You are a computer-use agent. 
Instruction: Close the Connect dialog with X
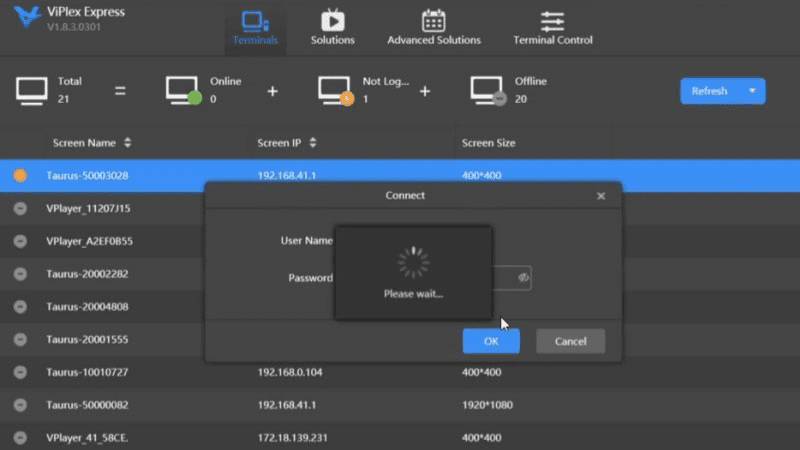pyautogui.click(x=601, y=196)
